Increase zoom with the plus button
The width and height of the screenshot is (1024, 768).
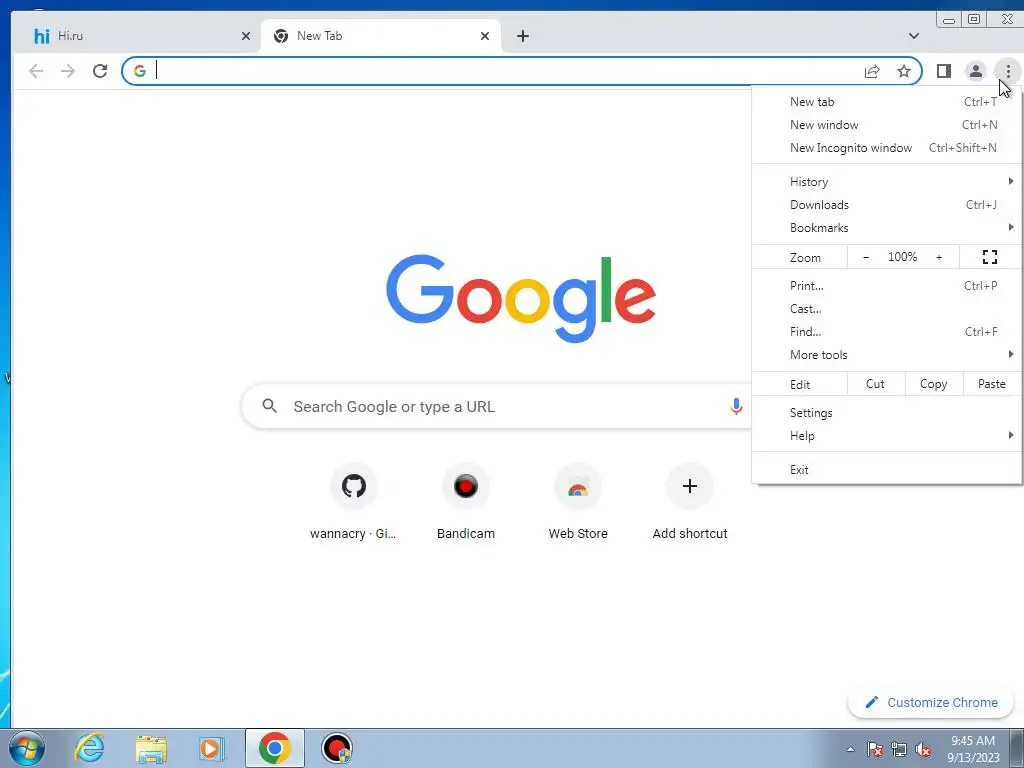(939, 257)
